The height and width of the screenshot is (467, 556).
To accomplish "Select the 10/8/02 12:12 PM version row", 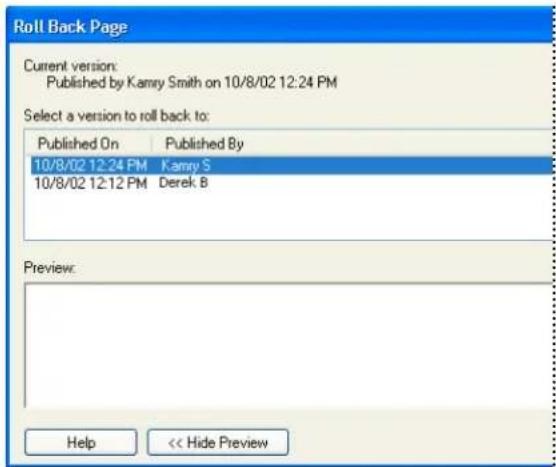I will (x=291, y=183).
